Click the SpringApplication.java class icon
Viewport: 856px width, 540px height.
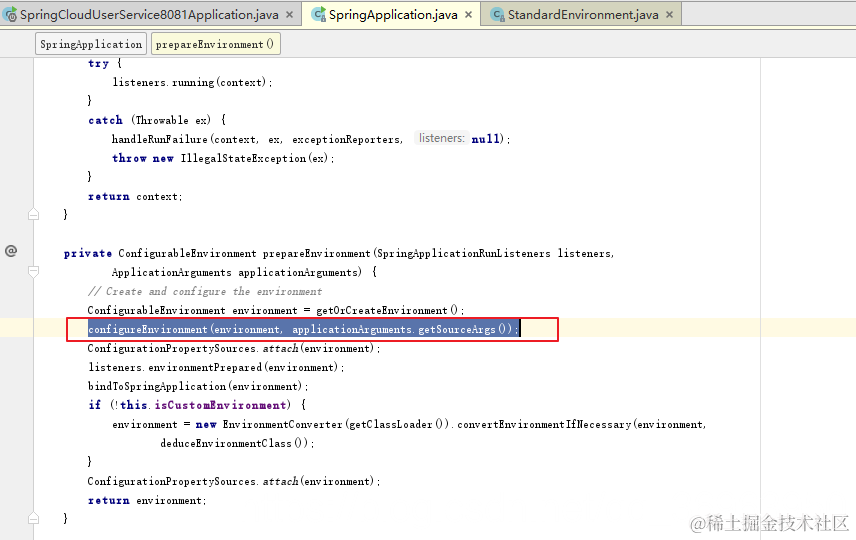point(319,15)
